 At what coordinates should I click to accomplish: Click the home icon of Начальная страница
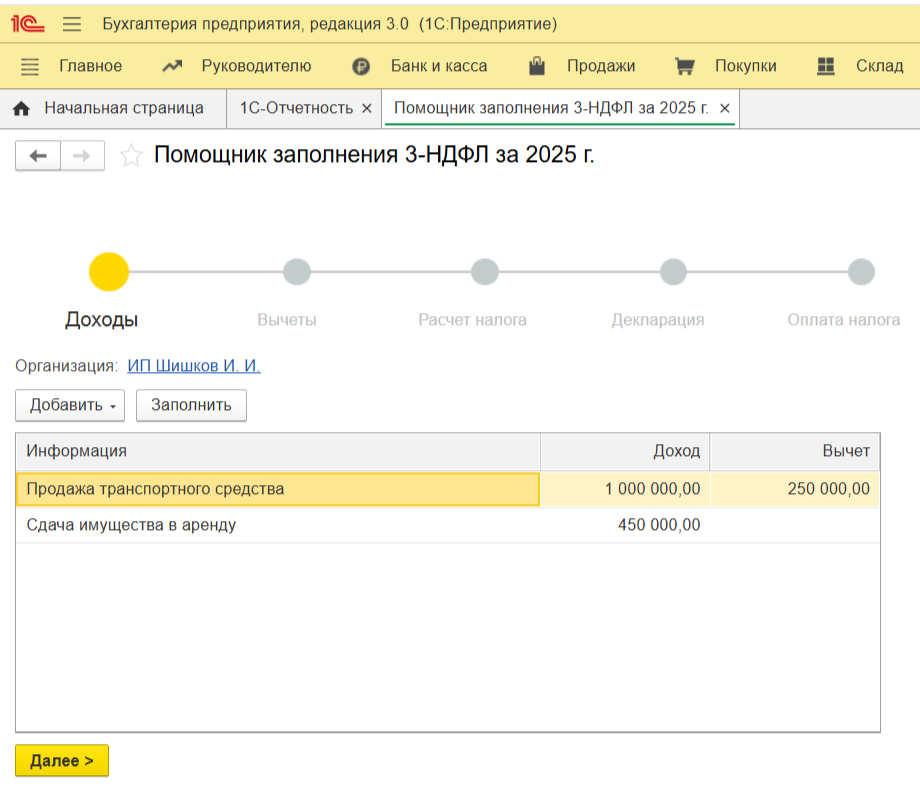click(22, 108)
